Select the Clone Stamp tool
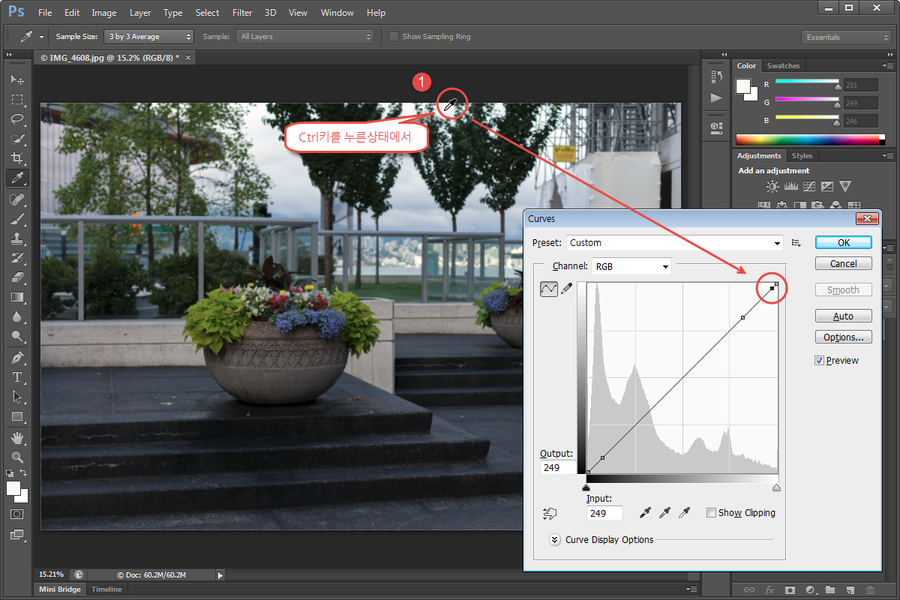The height and width of the screenshot is (600, 900). point(17,238)
